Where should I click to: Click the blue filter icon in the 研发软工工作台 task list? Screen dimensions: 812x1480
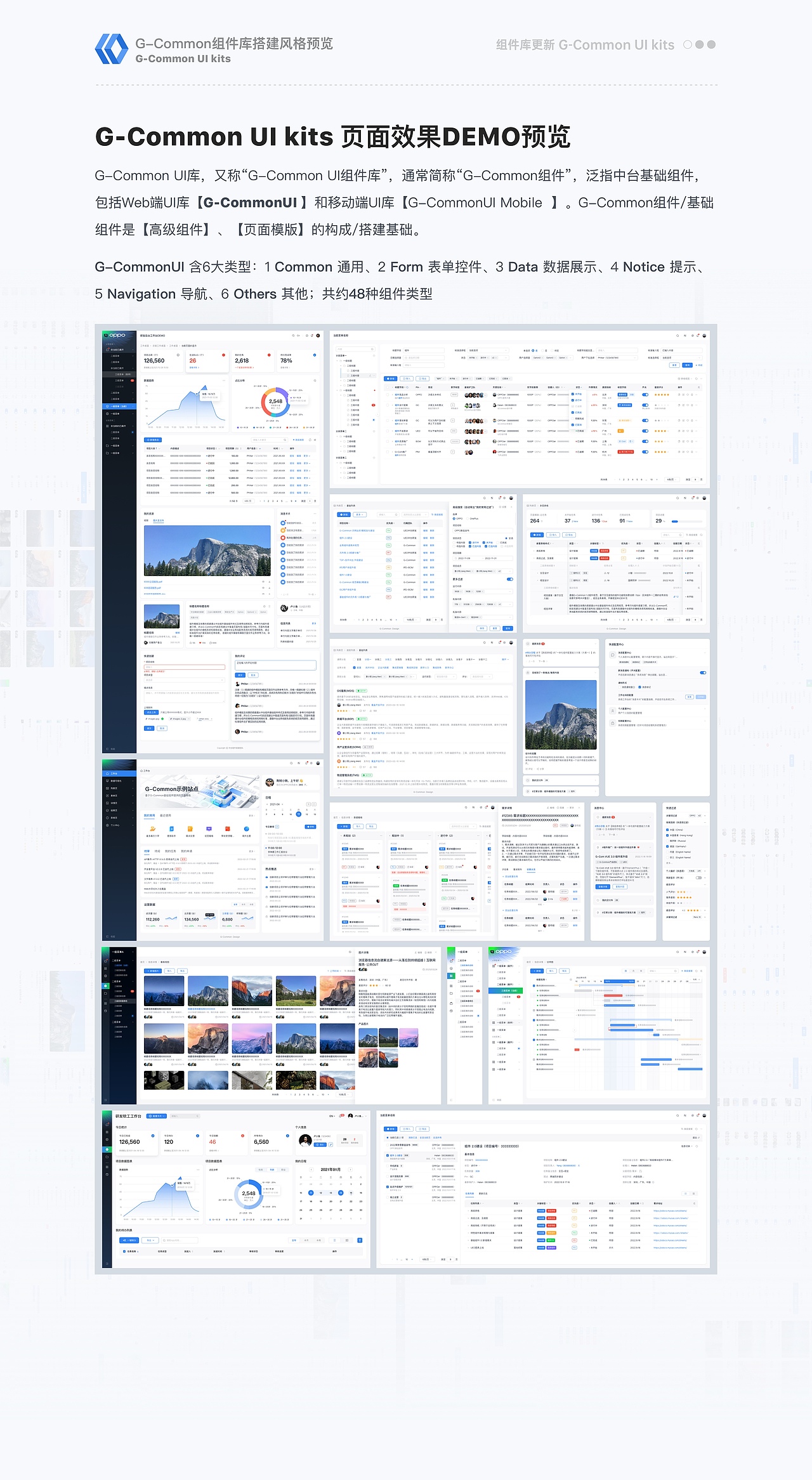pyautogui.click(x=360, y=1240)
